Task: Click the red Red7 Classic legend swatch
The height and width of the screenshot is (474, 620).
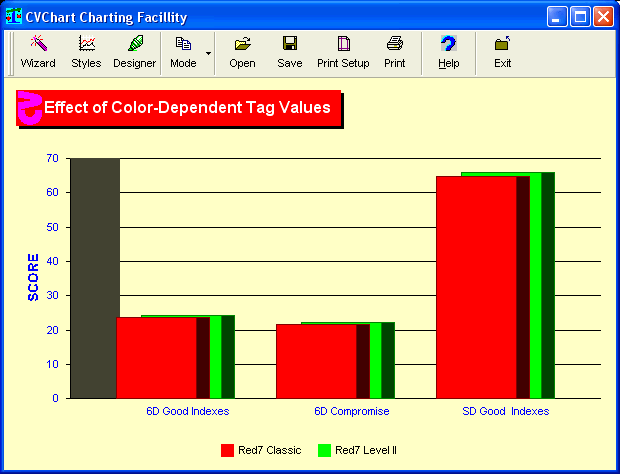Action: click(x=227, y=450)
